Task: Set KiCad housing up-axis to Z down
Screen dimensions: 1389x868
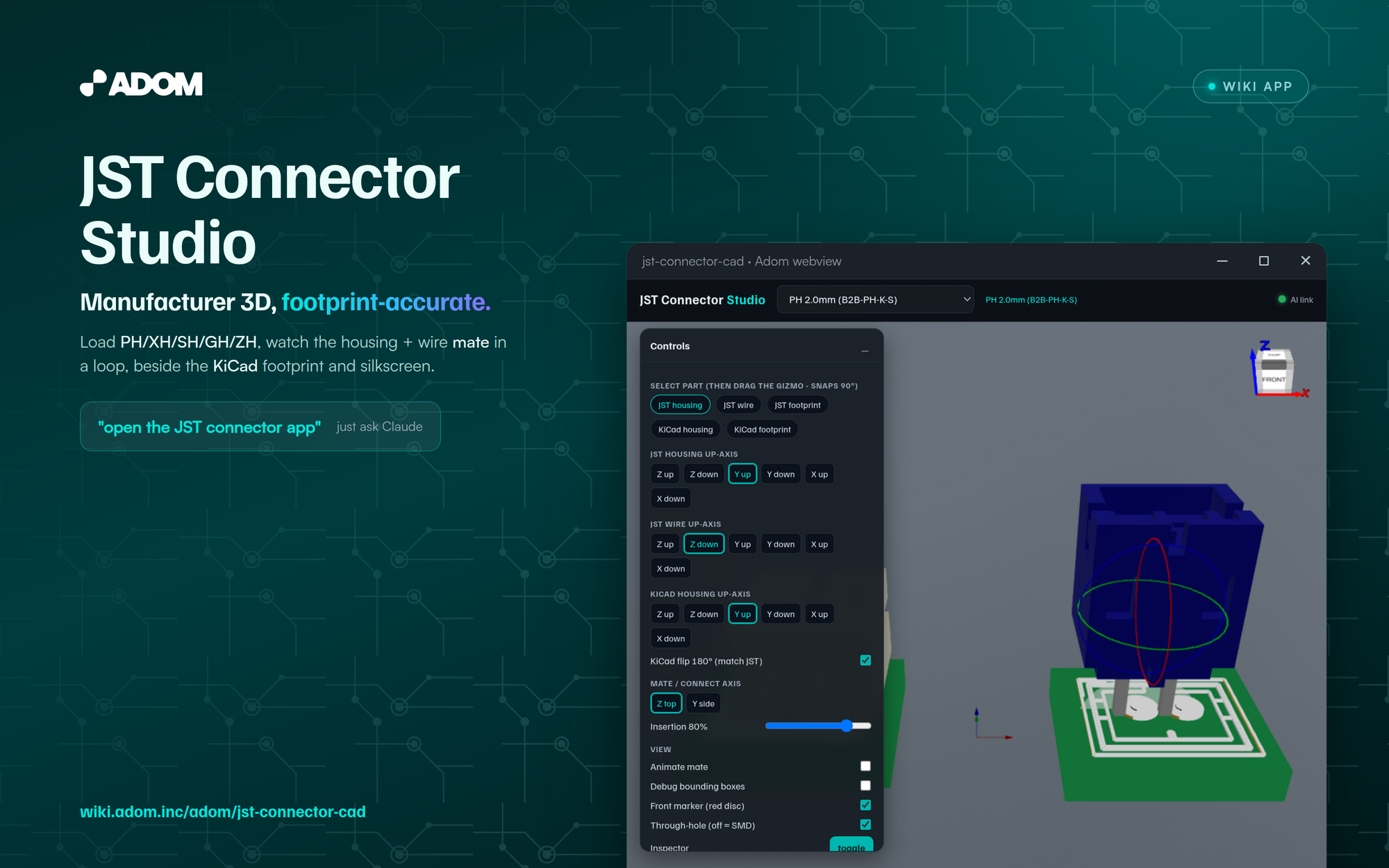Action: 704,614
